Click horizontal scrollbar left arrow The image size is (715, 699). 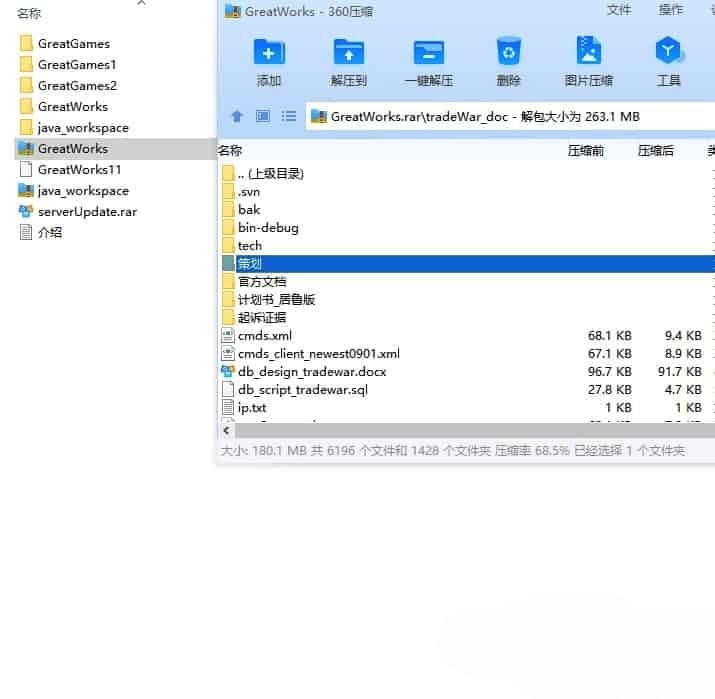227,430
